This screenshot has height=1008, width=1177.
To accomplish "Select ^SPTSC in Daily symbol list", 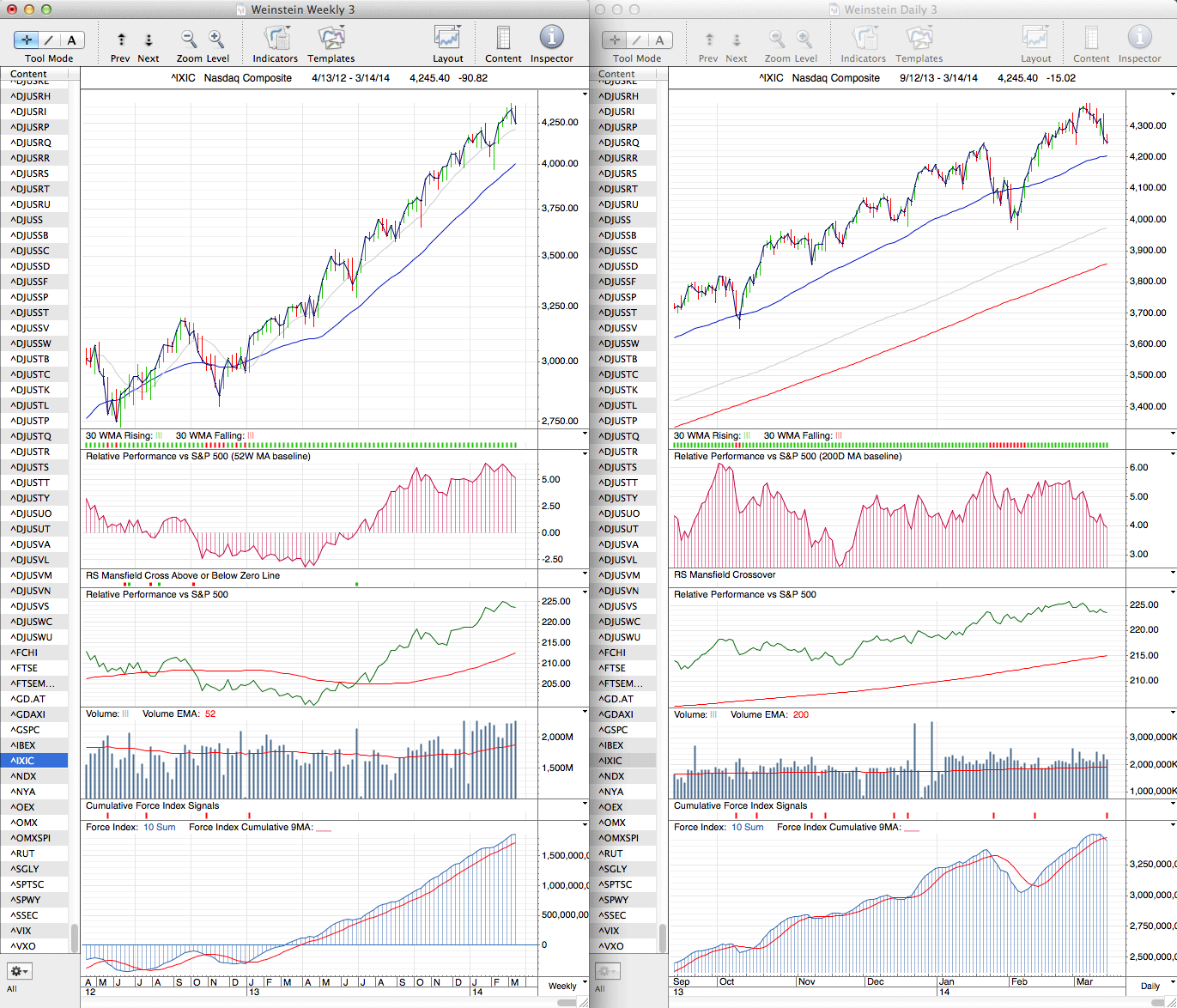I will (622, 884).
